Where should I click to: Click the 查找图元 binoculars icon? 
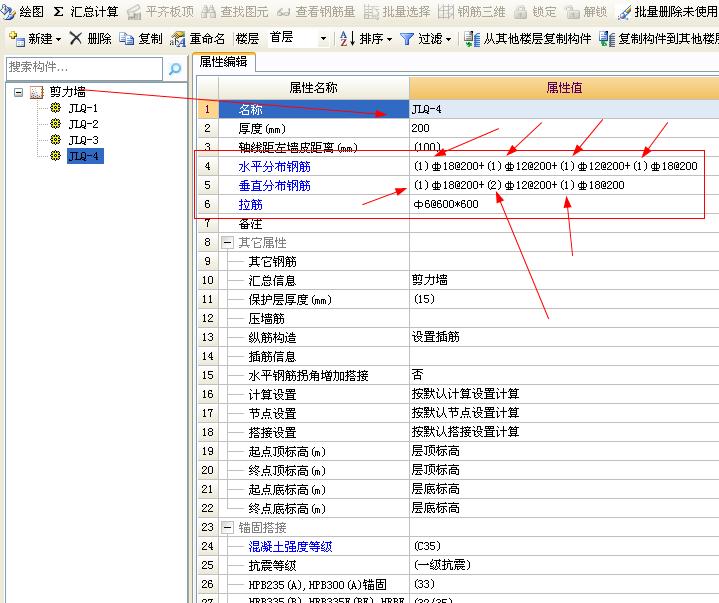tap(209, 12)
